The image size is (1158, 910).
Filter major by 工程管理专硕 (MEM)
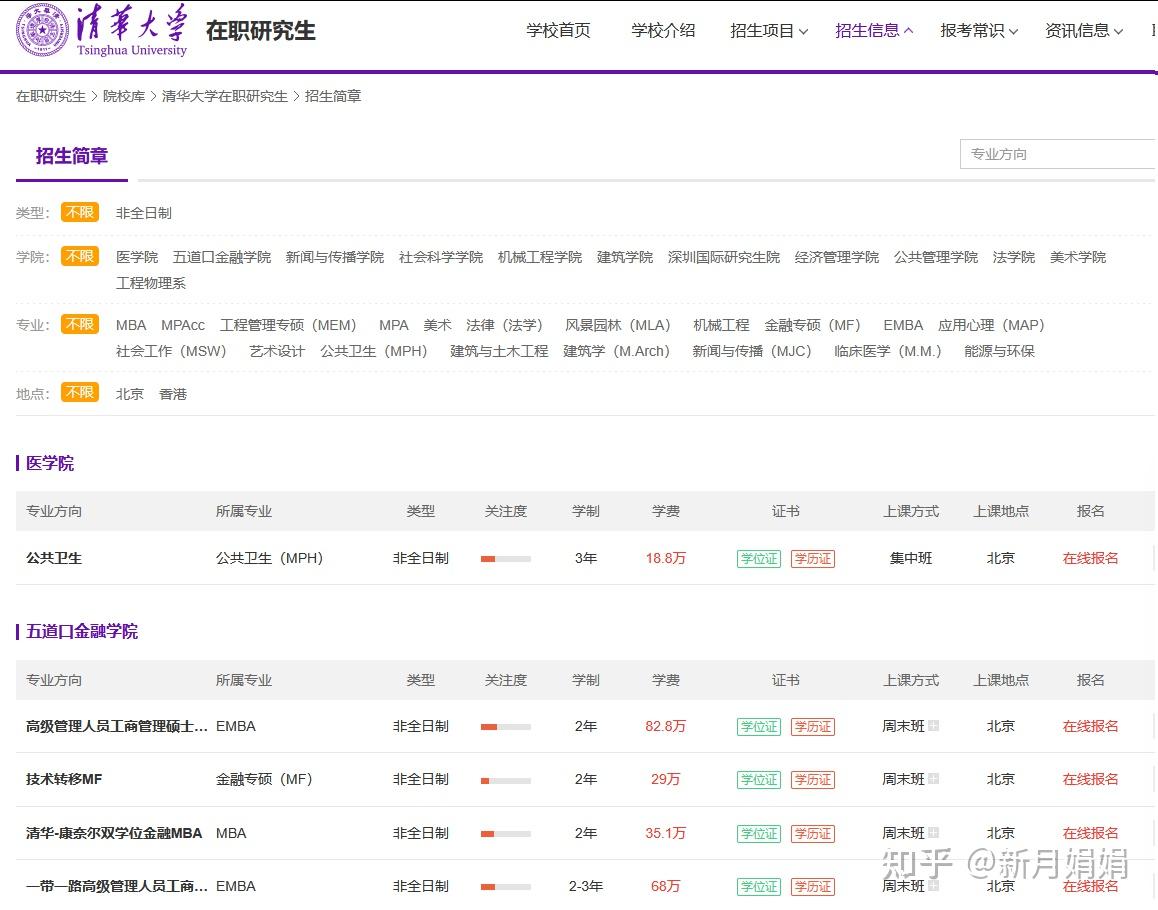[x=288, y=325]
